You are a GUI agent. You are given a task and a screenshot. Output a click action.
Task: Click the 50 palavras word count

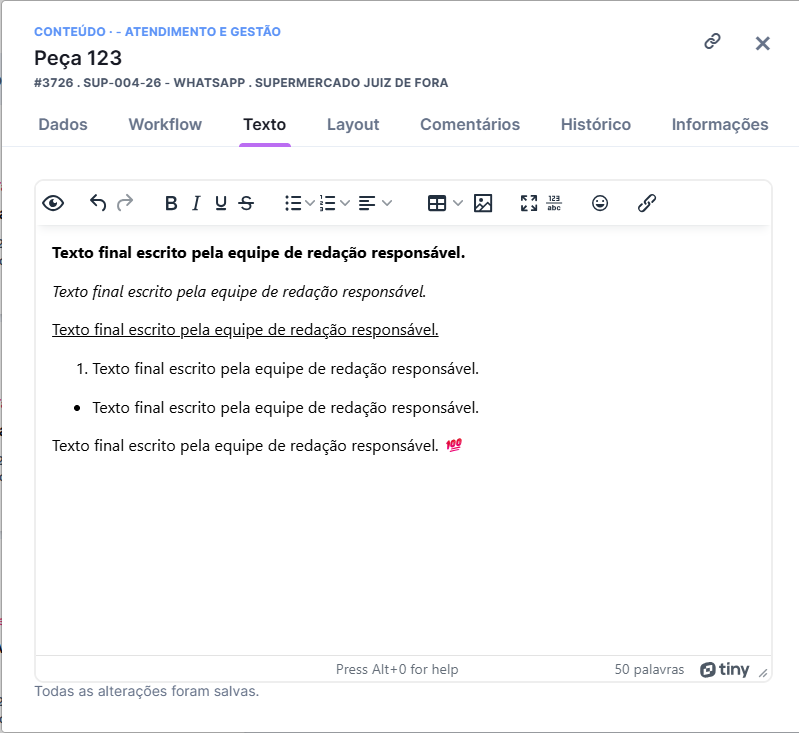(649, 669)
